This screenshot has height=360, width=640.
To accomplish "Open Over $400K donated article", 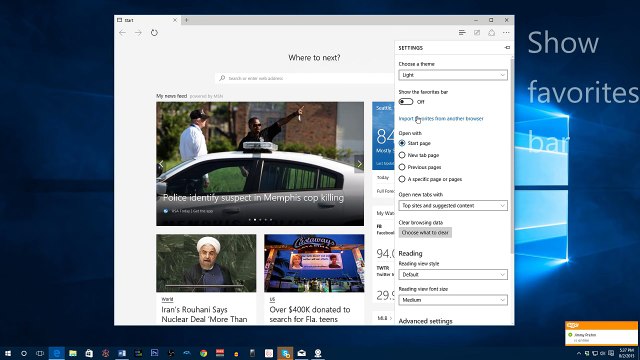I will pos(310,314).
